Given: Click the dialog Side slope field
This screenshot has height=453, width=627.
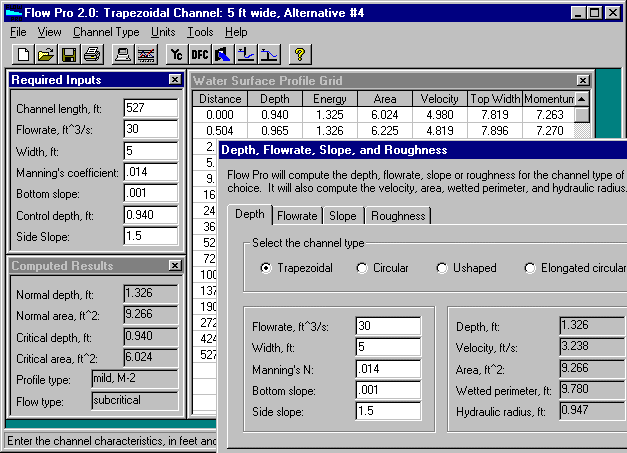Looking at the screenshot, I should pyautogui.click(x=388, y=411).
